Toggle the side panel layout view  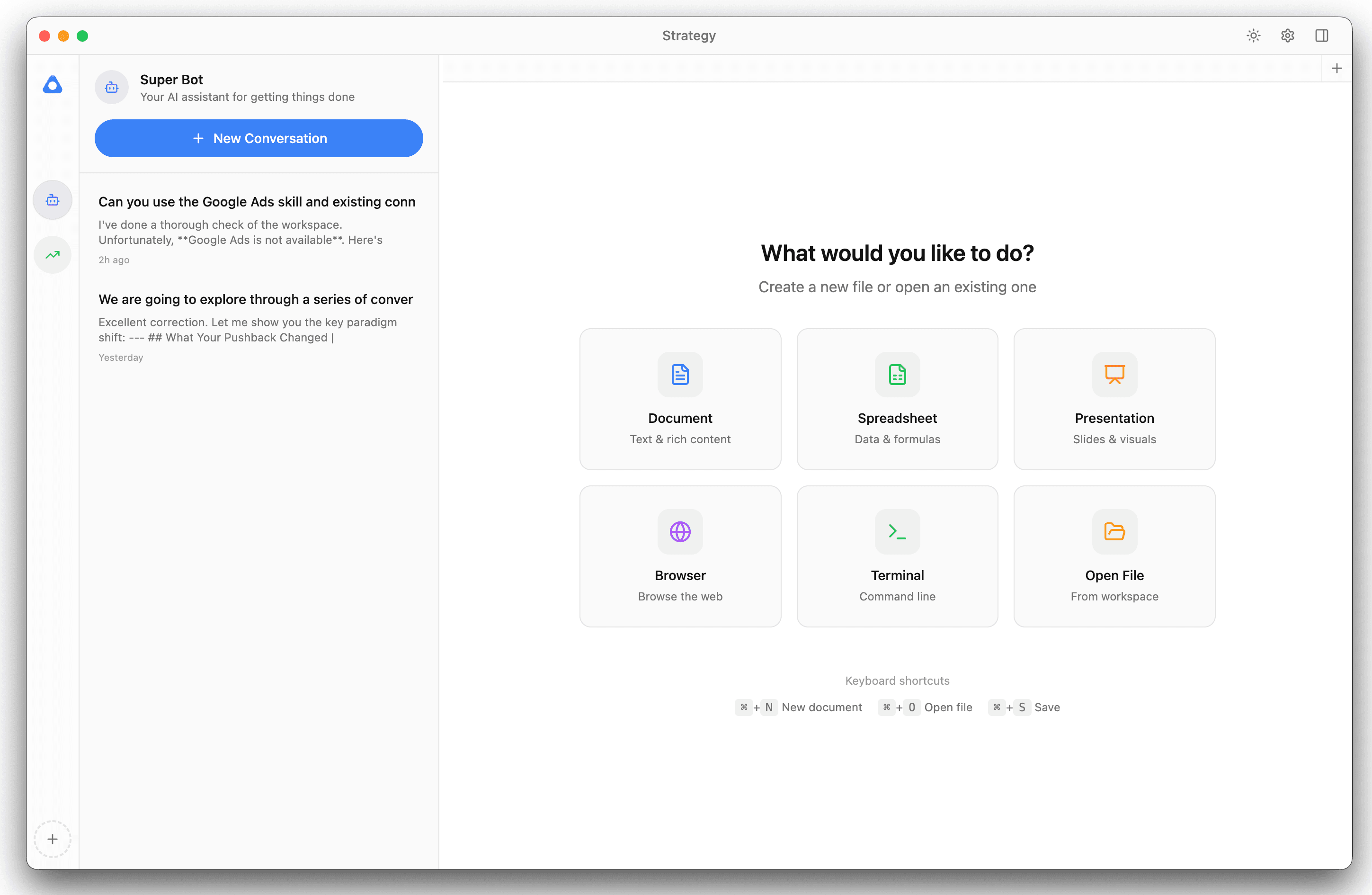click(1322, 35)
